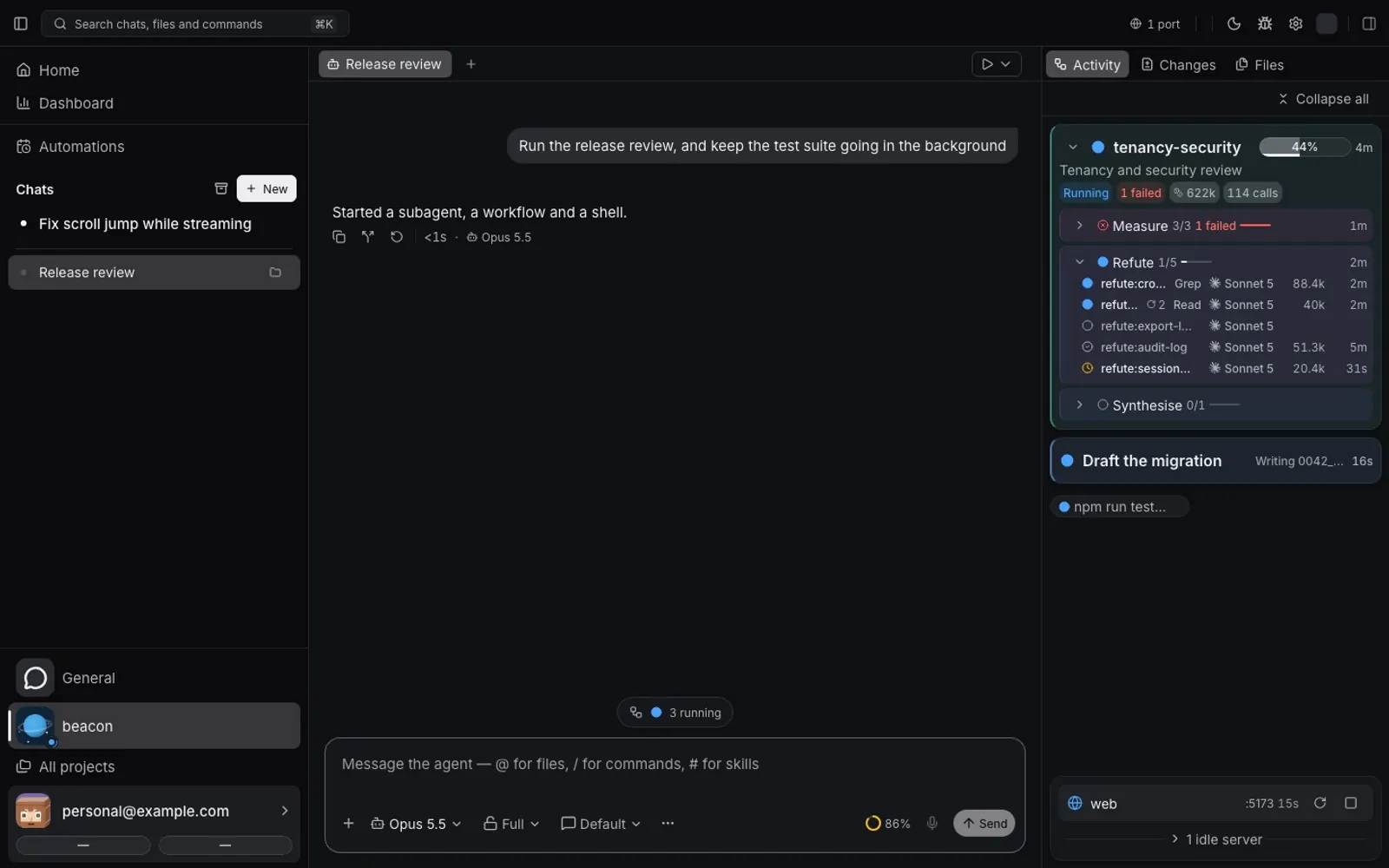Expand the Synthesise step

[x=1079, y=405]
